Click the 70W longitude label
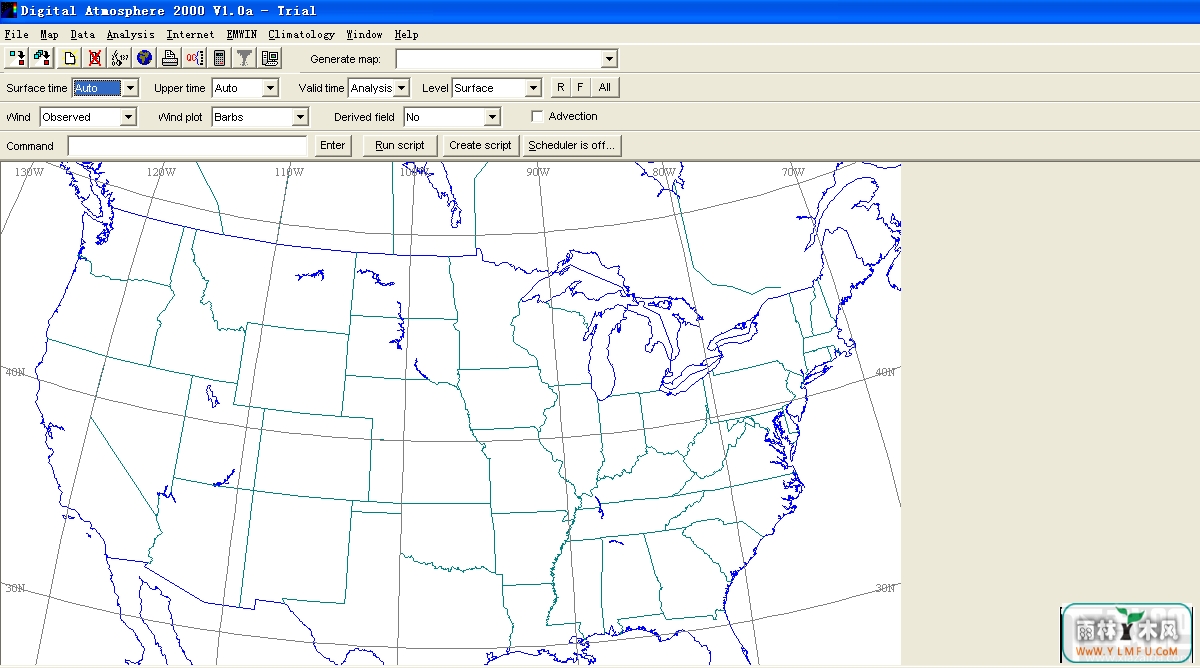The height and width of the screenshot is (668, 1200). tap(793, 172)
